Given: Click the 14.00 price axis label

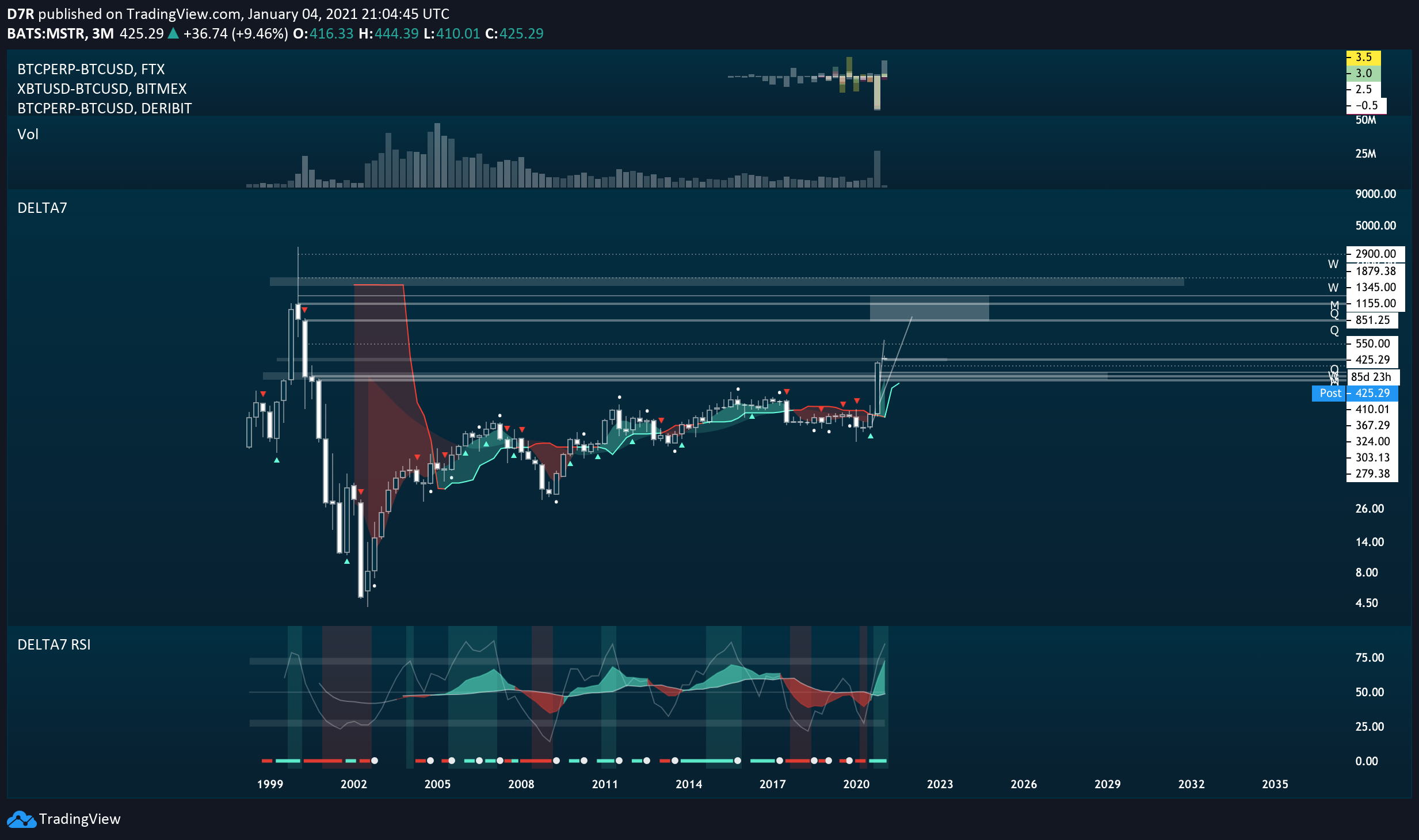Looking at the screenshot, I should pyautogui.click(x=1370, y=542).
